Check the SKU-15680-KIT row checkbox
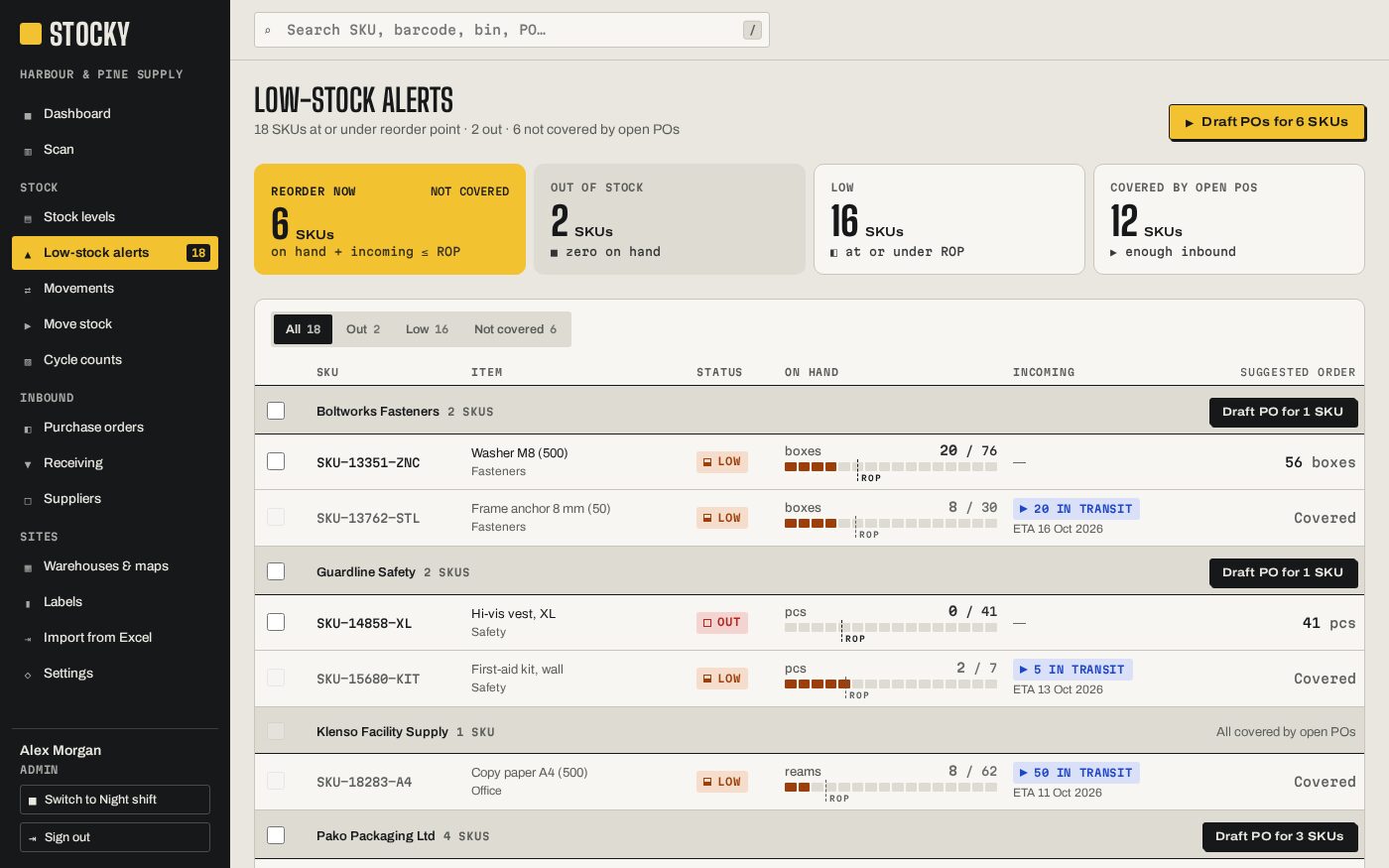Image resolution: width=1389 pixels, height=868 pixels. point(276,678)
